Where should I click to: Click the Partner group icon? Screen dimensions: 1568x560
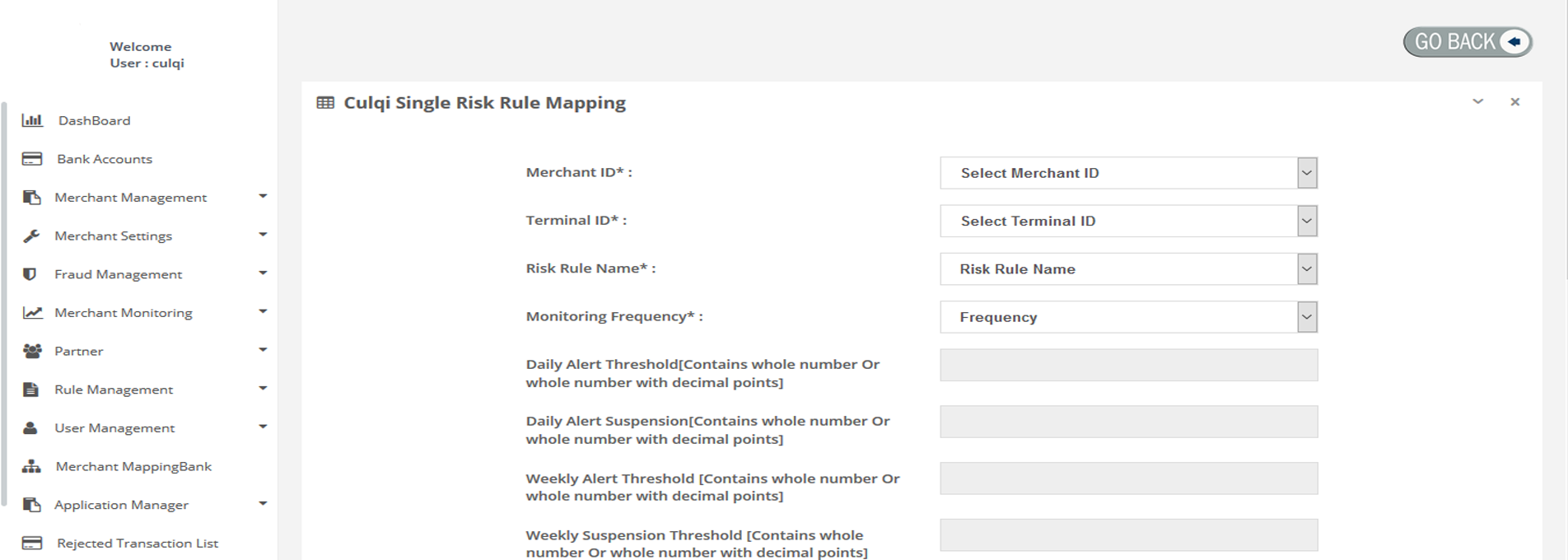32,351
